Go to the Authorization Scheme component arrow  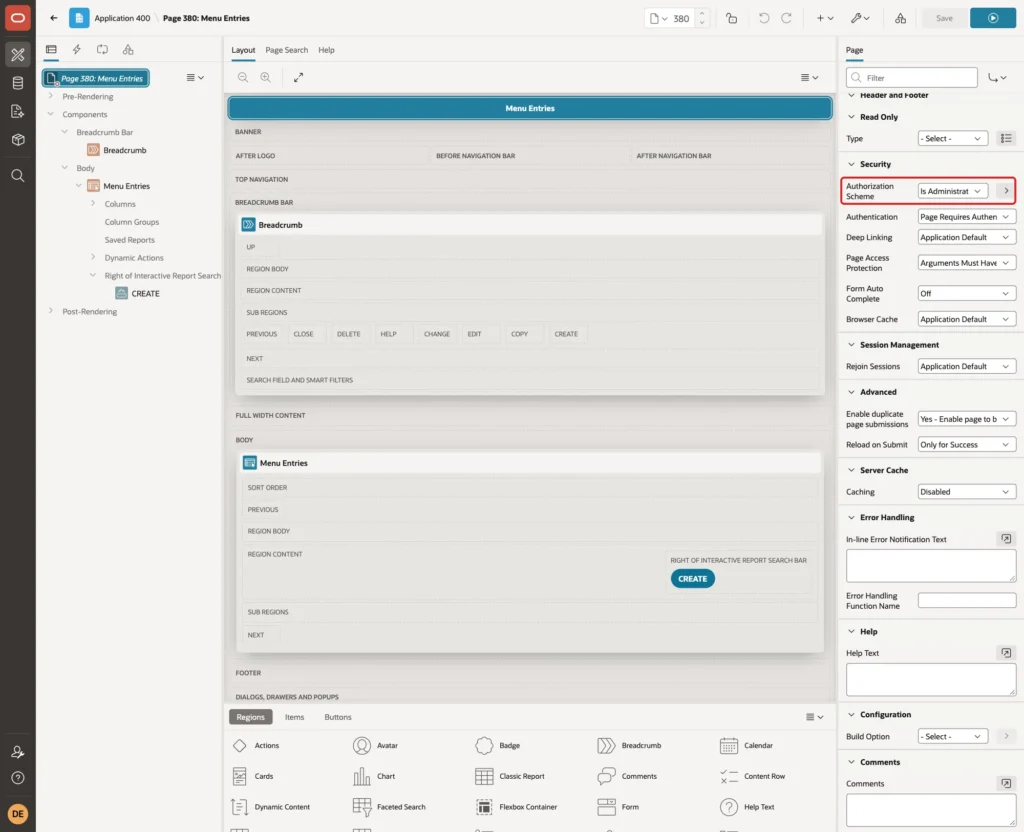pos(1006,191)
